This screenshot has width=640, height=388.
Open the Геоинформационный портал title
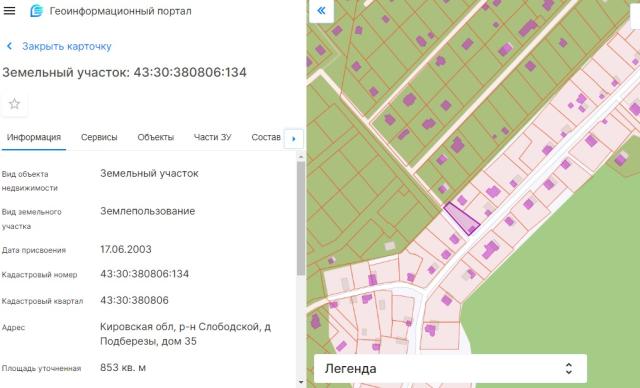point(120,11)
